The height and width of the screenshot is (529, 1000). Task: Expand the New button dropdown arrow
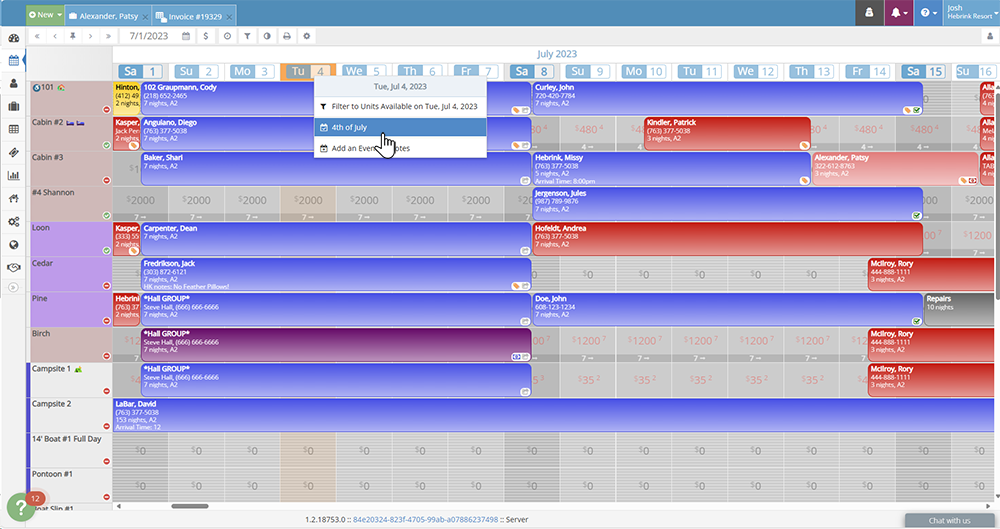click(x=60, y=15)
